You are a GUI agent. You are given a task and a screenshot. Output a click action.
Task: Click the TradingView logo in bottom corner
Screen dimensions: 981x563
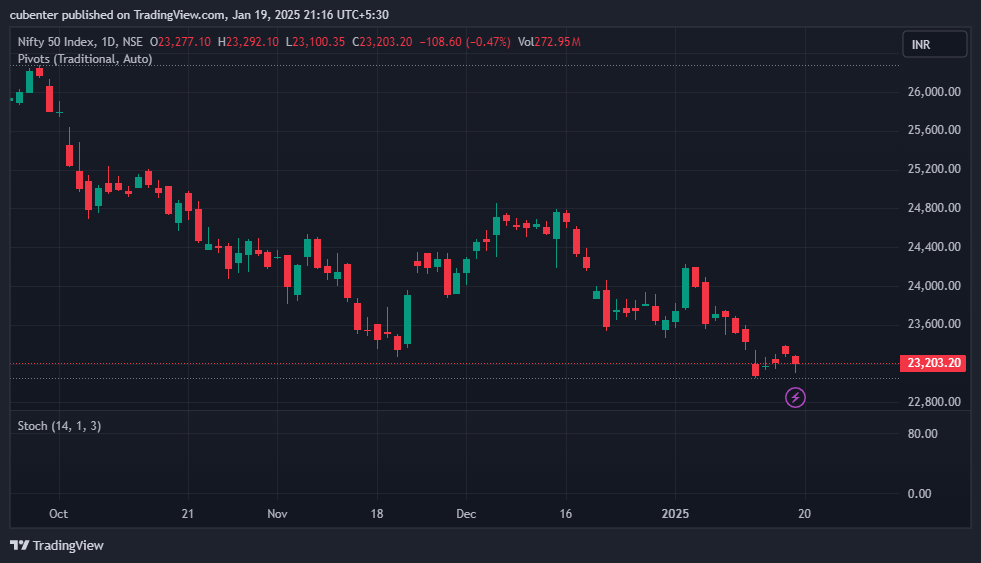click(56, 545)
